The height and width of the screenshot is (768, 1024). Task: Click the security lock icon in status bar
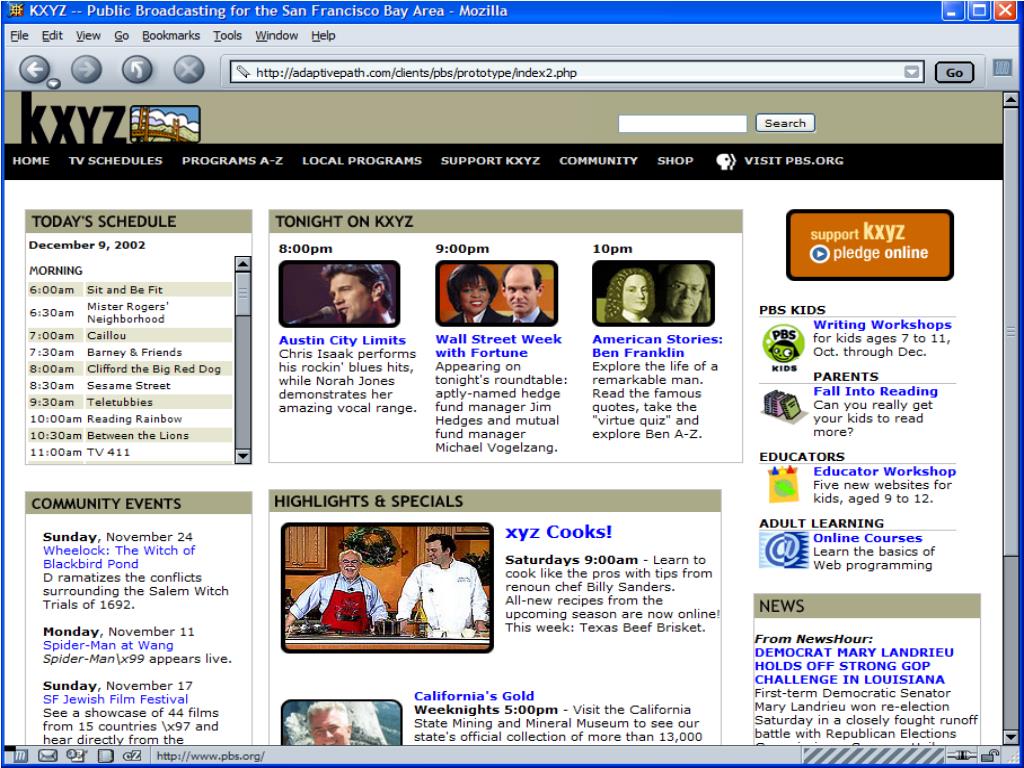992,756
